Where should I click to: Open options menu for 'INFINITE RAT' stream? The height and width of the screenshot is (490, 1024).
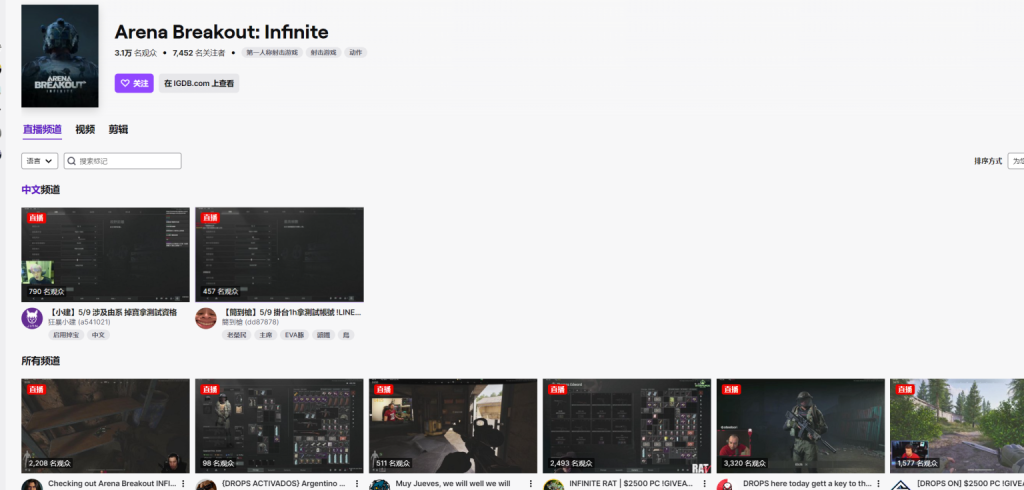click(704, 483)
